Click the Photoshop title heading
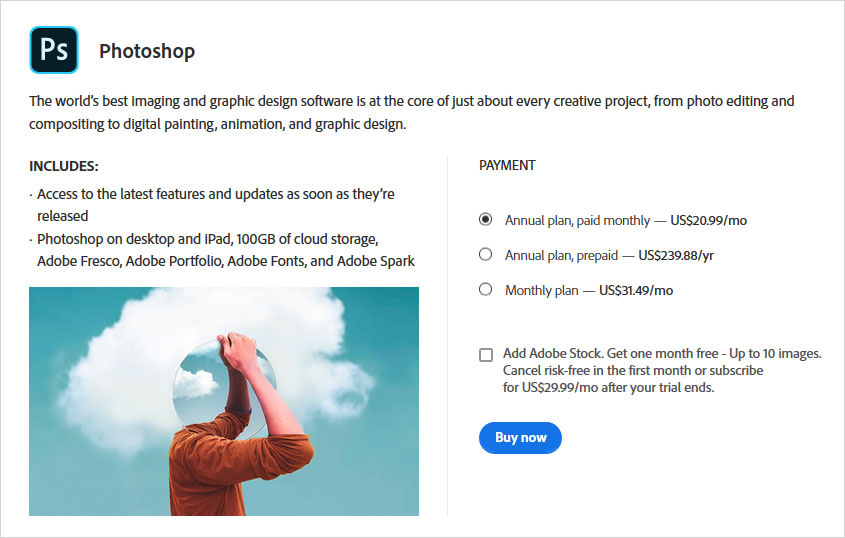This screenshot has height=538, width=845. click(147, 51)
